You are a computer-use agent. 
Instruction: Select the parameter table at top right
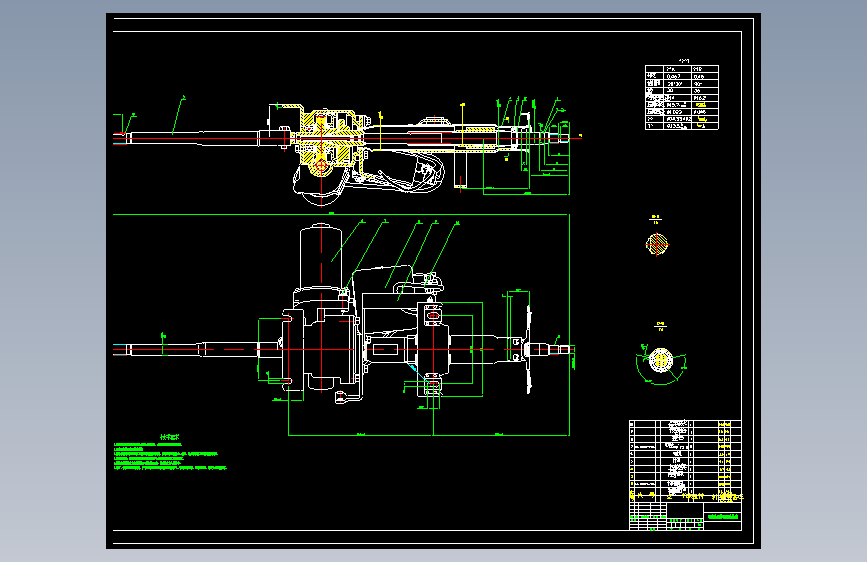(x=682, y=97)
